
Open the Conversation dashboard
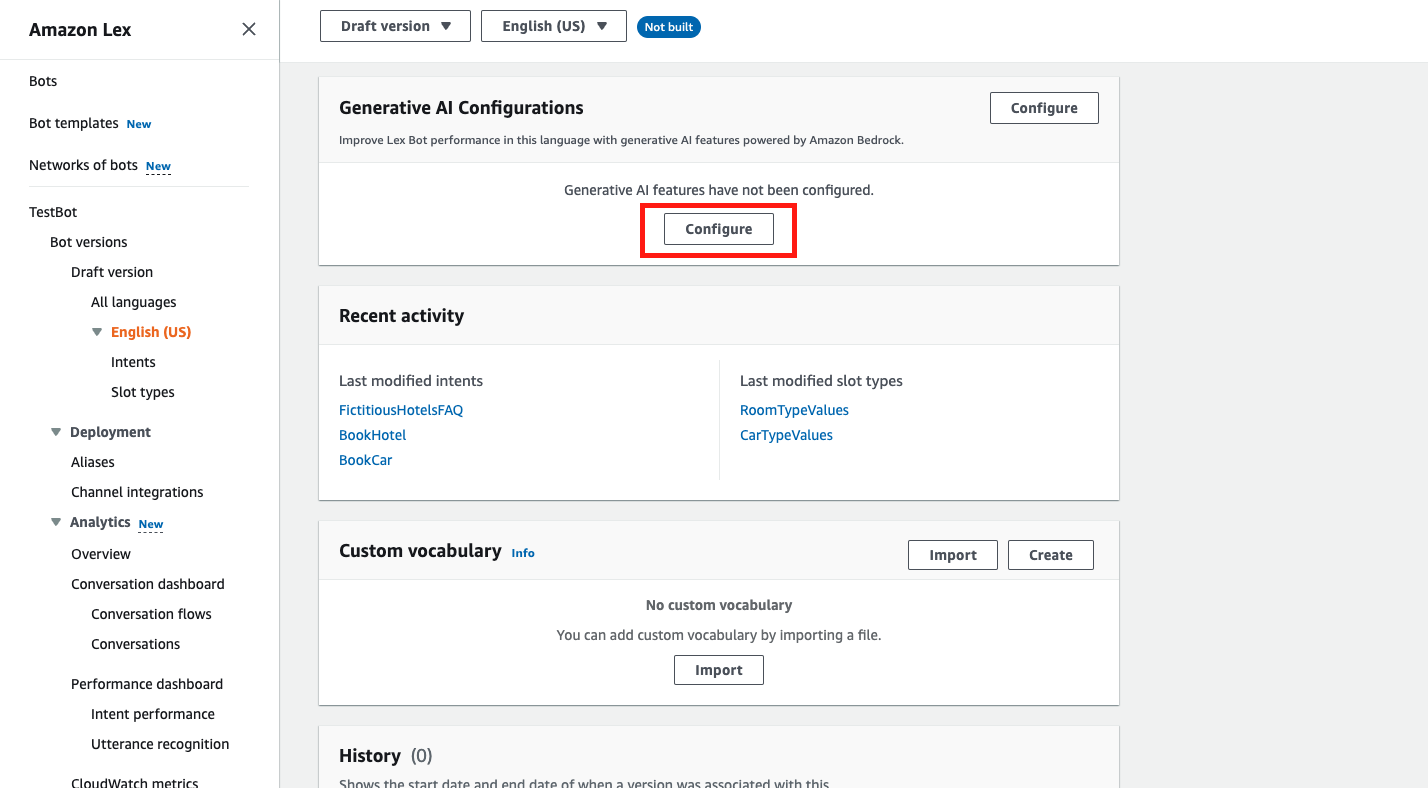147,583
